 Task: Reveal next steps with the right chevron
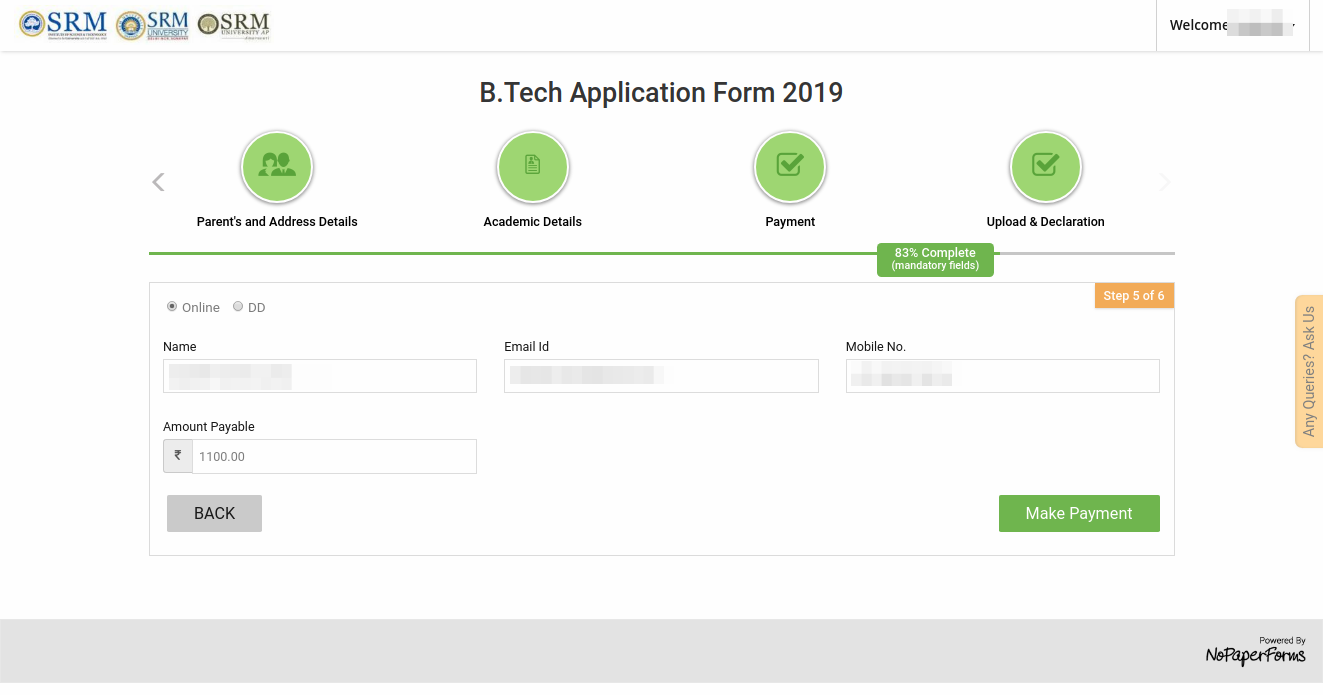tap(1164, 182)
